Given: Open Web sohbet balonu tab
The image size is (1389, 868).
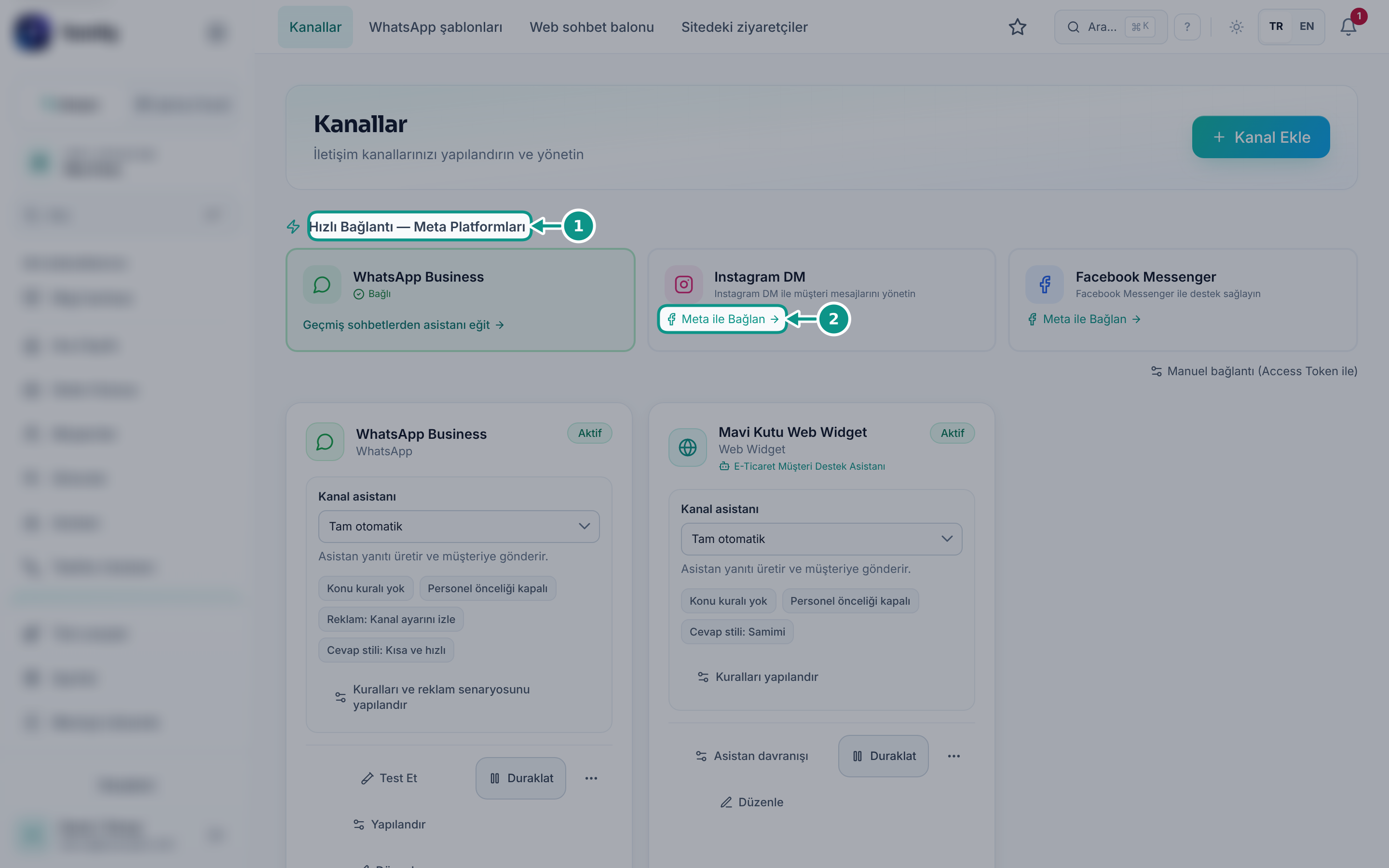Looking at the screenshot, I should pos(592,27).
